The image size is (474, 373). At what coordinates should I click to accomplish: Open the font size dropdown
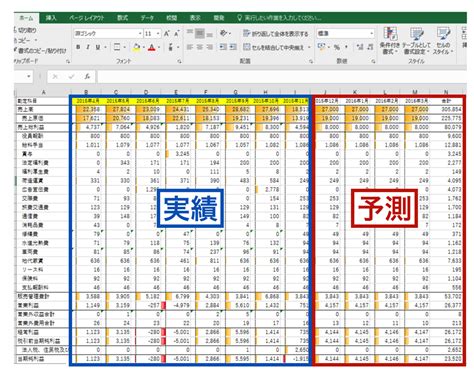[x=158, y=33]
